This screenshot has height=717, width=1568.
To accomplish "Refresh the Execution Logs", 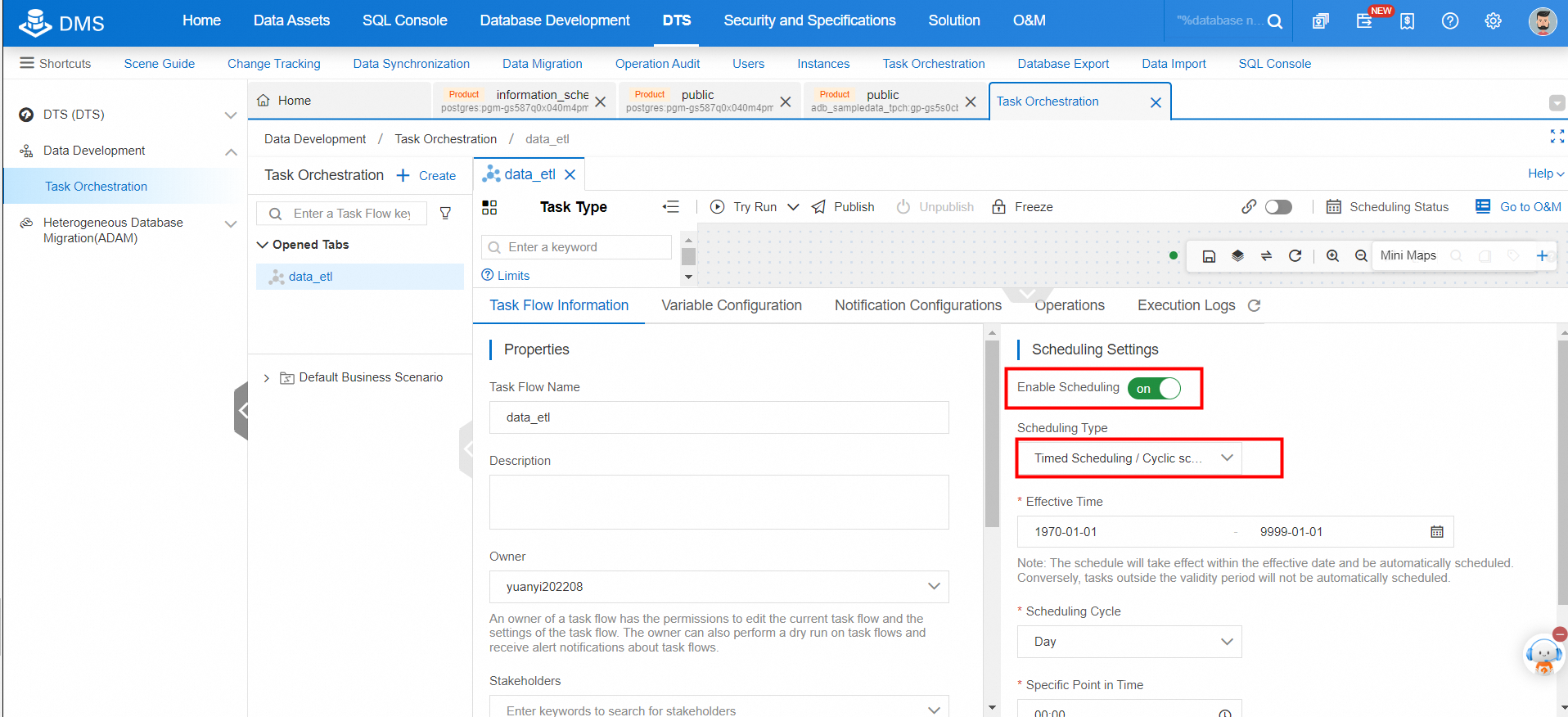I will pyautogui.click(x=1254, y=305).
